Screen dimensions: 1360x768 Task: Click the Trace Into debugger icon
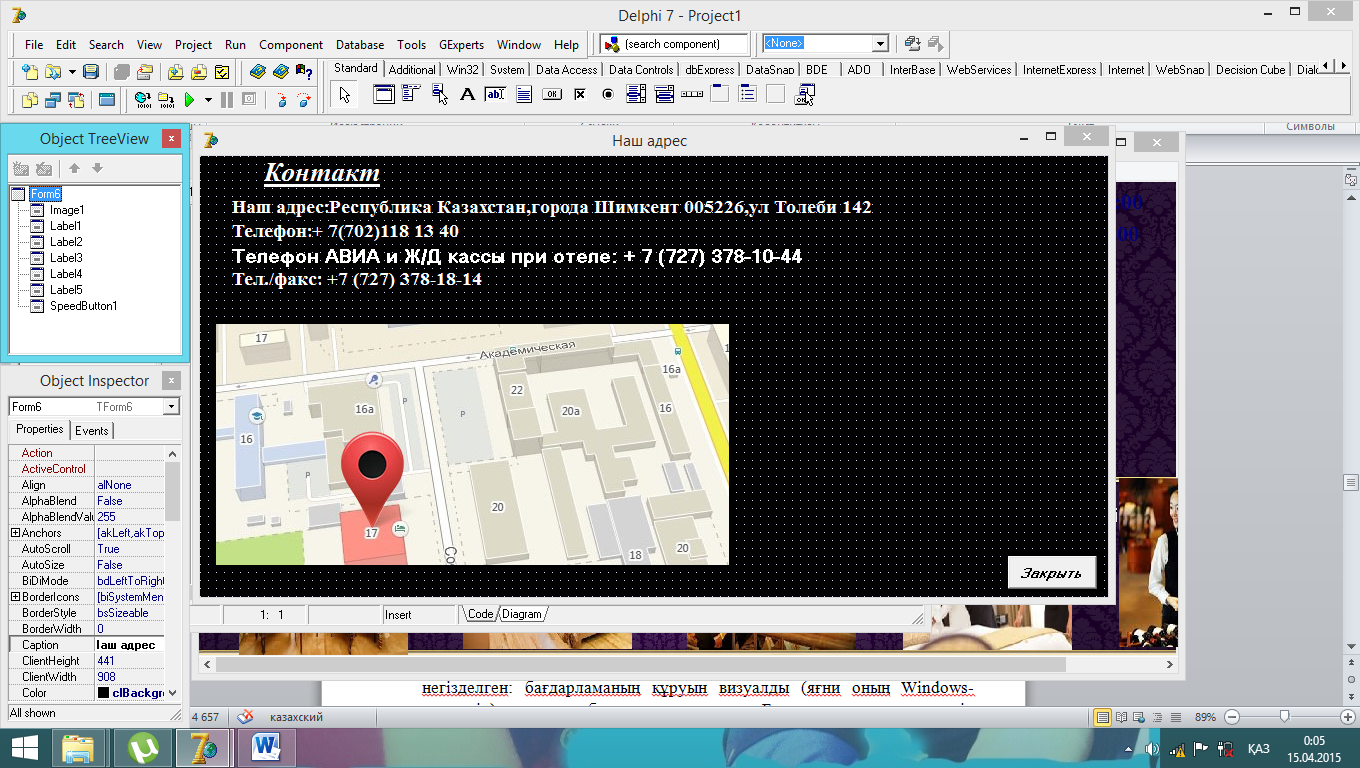281,100
